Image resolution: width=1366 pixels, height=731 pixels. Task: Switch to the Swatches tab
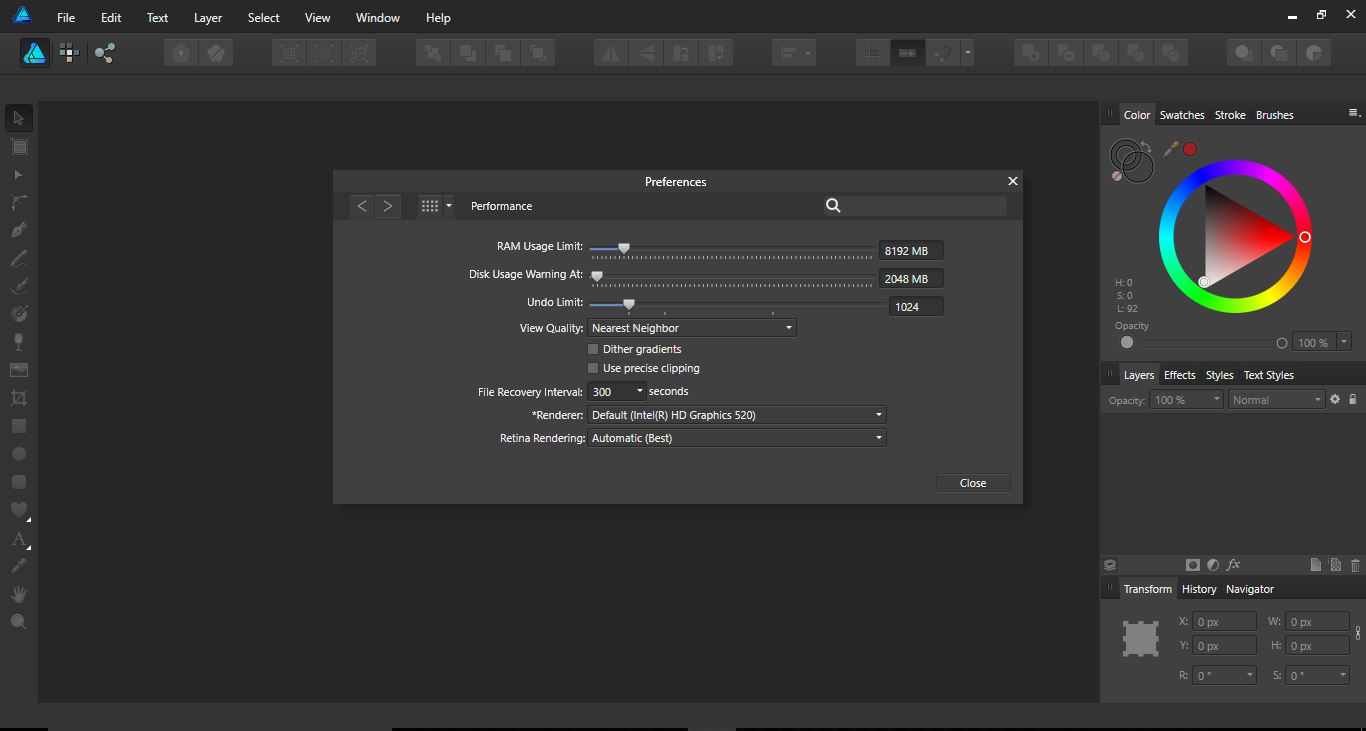(1182, 114)
